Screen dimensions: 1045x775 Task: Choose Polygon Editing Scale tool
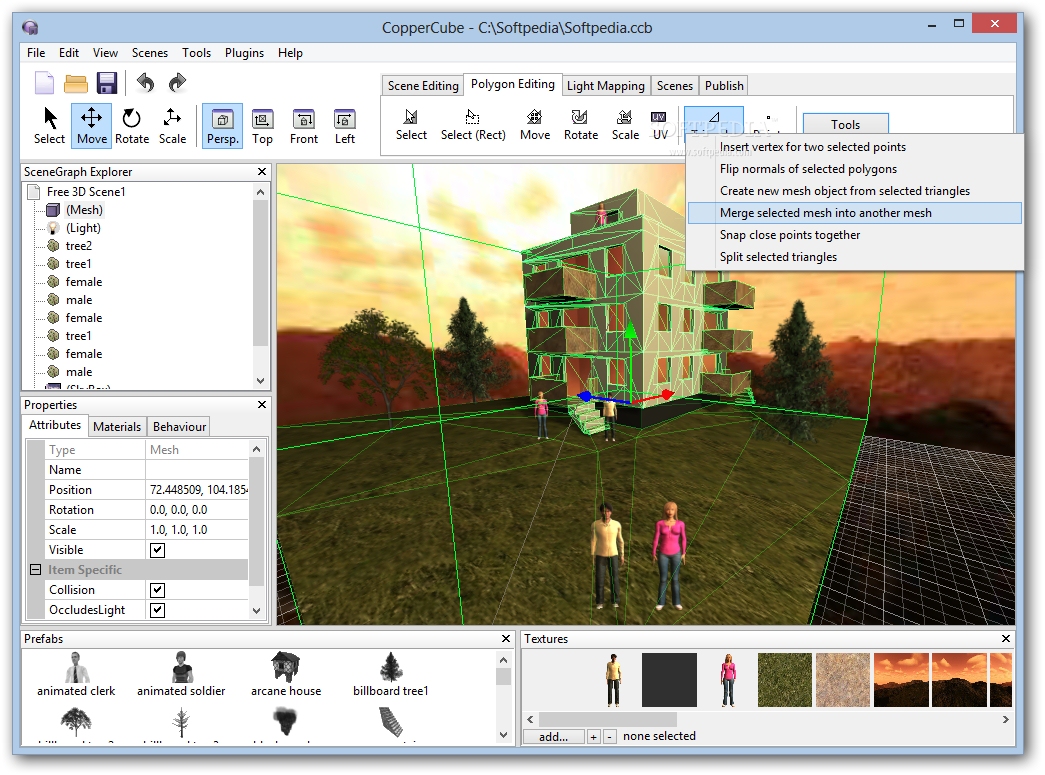[625, 125]
